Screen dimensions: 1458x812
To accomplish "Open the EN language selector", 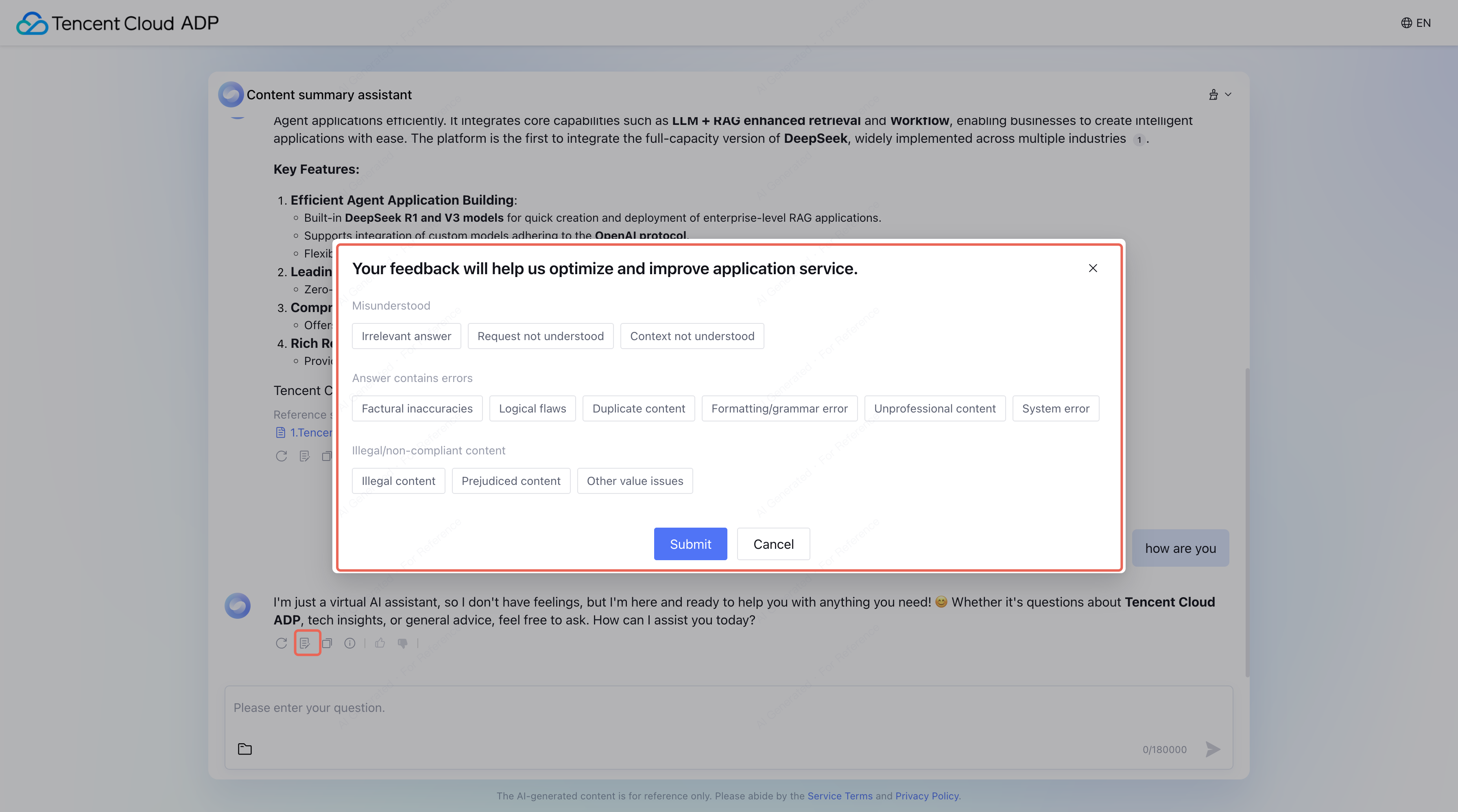I will pyautogui.click(x=1416, y=23).
